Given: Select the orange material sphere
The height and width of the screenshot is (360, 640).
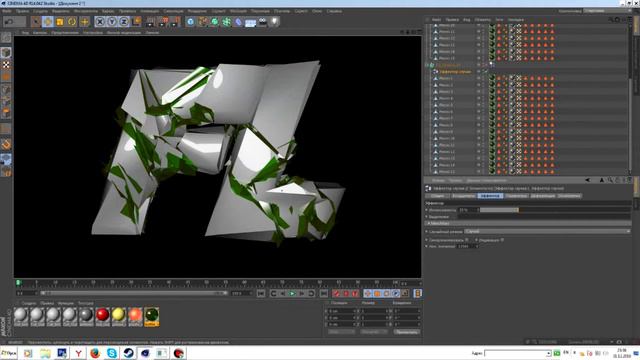Looking at the screenshot, I should (135, 315).
